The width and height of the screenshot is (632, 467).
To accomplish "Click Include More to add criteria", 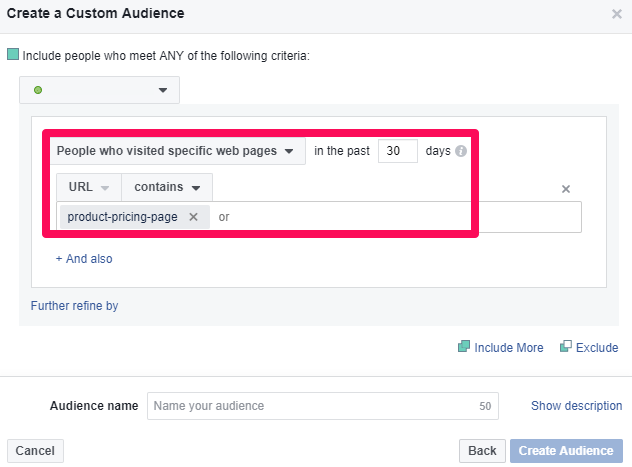I will pyautogui.click(x=501, y=348).
